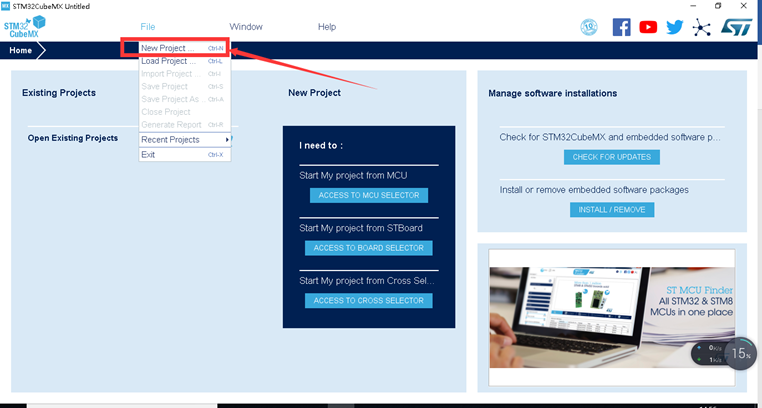
Task: Open the Twitter bird icon
Action: 675,27
